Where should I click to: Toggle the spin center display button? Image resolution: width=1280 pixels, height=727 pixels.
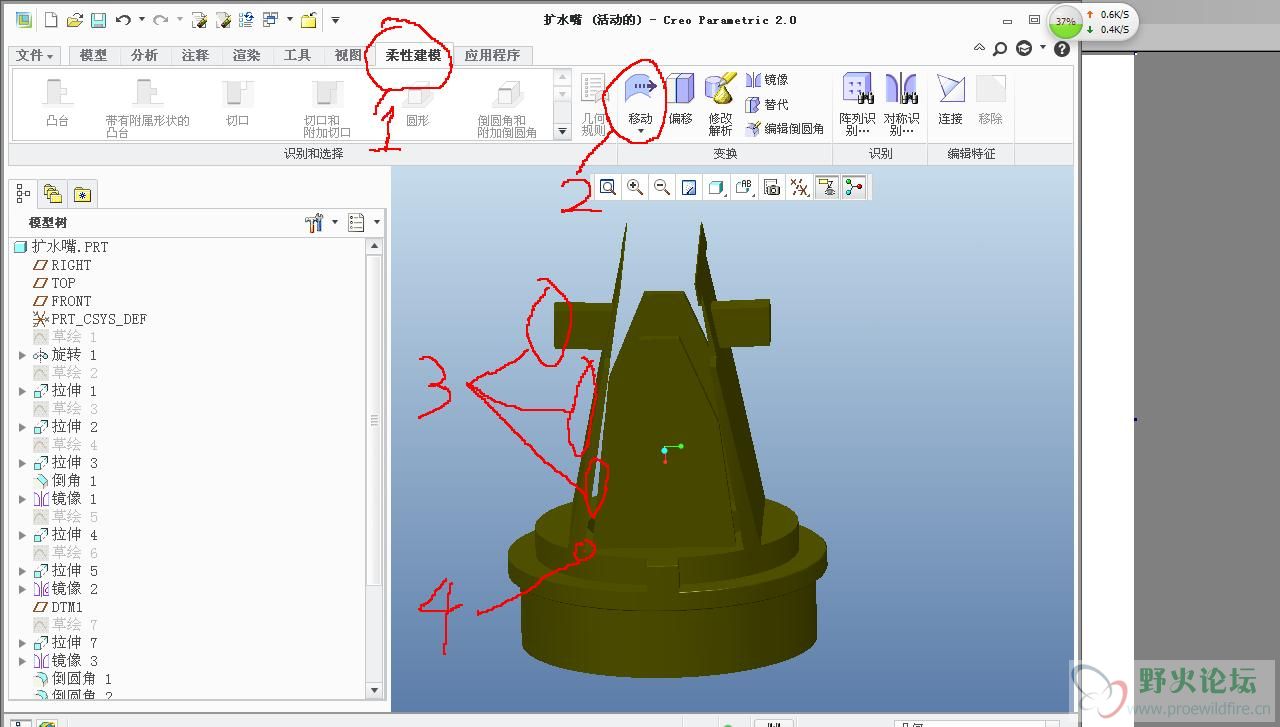[x=853, y=187]
